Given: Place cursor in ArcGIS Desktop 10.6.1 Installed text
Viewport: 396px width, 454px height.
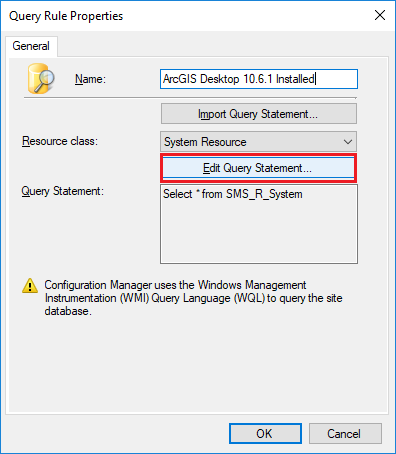Looking at the screenshot, I should 239,79.
